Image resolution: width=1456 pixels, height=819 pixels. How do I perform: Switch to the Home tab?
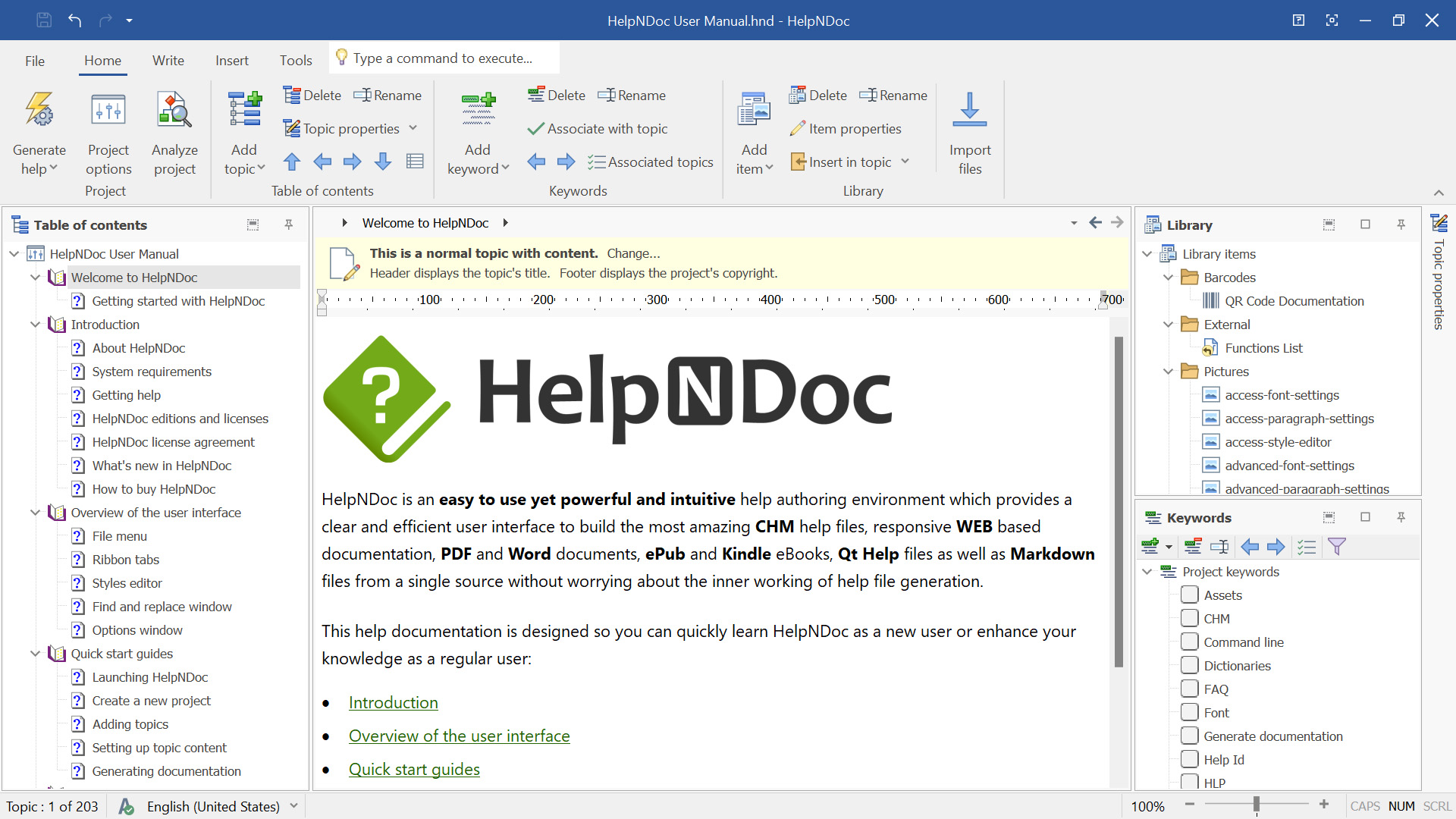pos(103,61)
